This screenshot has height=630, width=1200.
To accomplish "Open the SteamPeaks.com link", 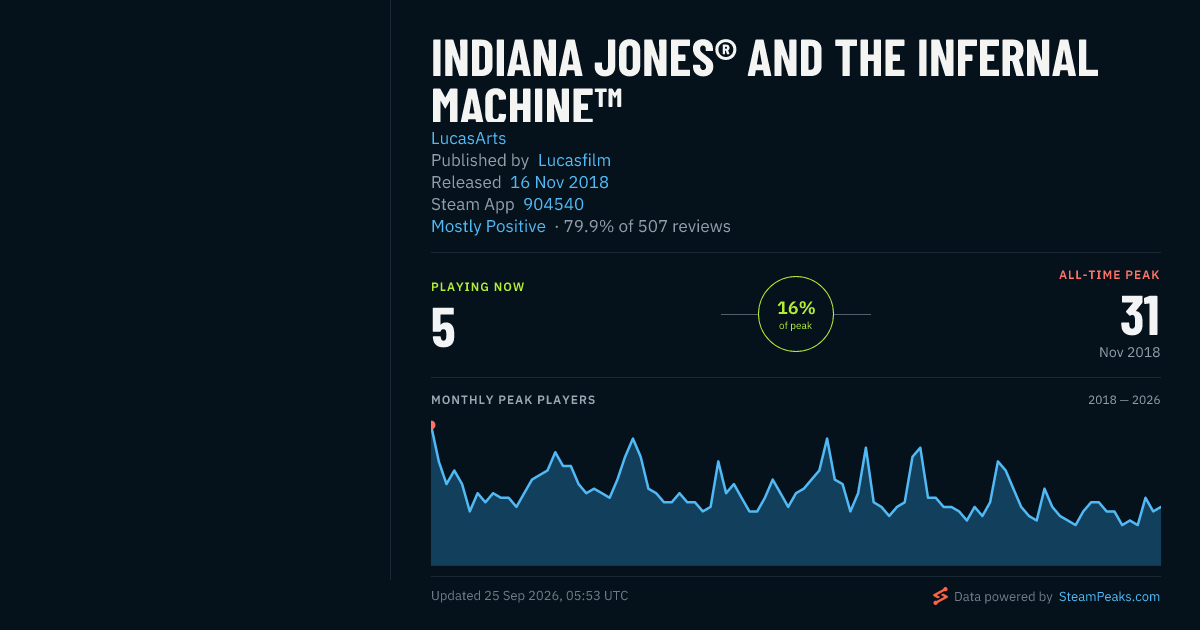I will 1110,597.
